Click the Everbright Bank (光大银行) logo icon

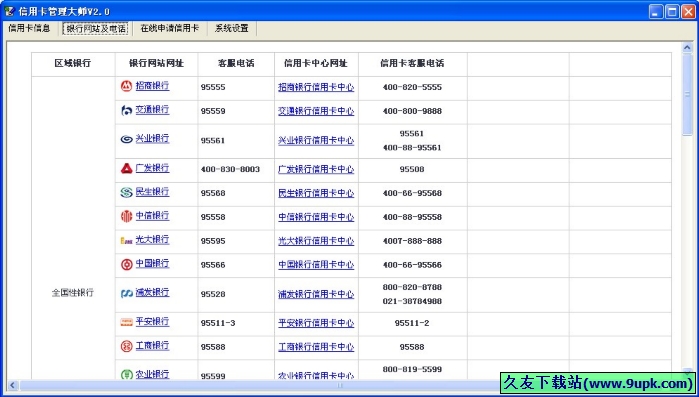pyautogui.click(x=127, y=241)
